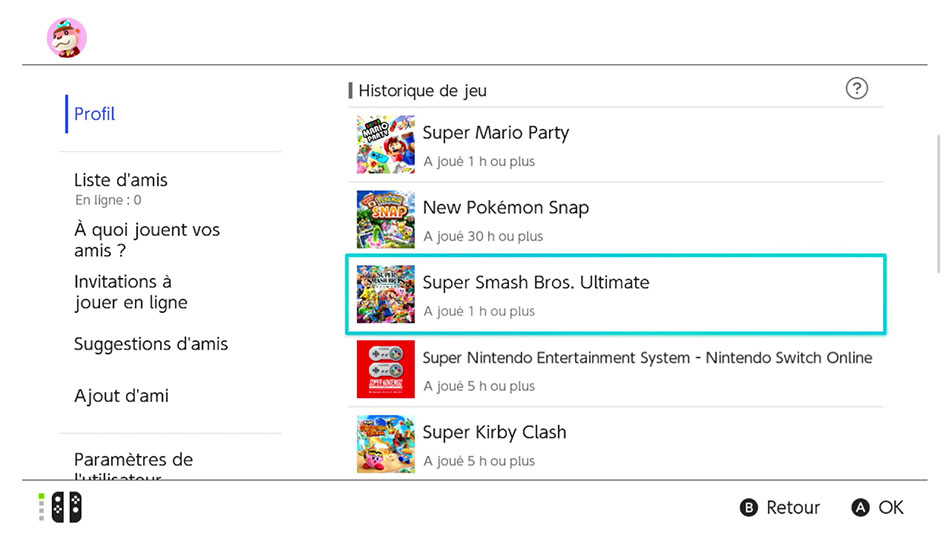Select À quoi jouent vos amis ?
Image resolution: width=950 pixels, height=534 pixels.
[x=147, y=240]
